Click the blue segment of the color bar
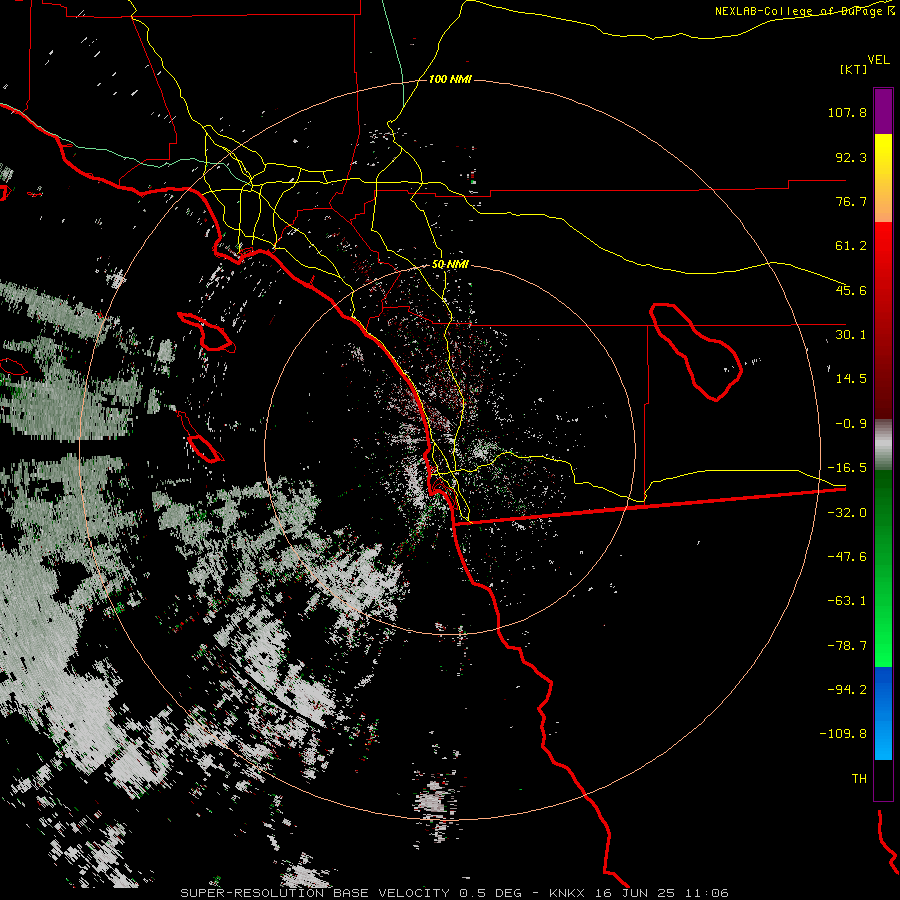The image size is (900, 900). point(883,713)
